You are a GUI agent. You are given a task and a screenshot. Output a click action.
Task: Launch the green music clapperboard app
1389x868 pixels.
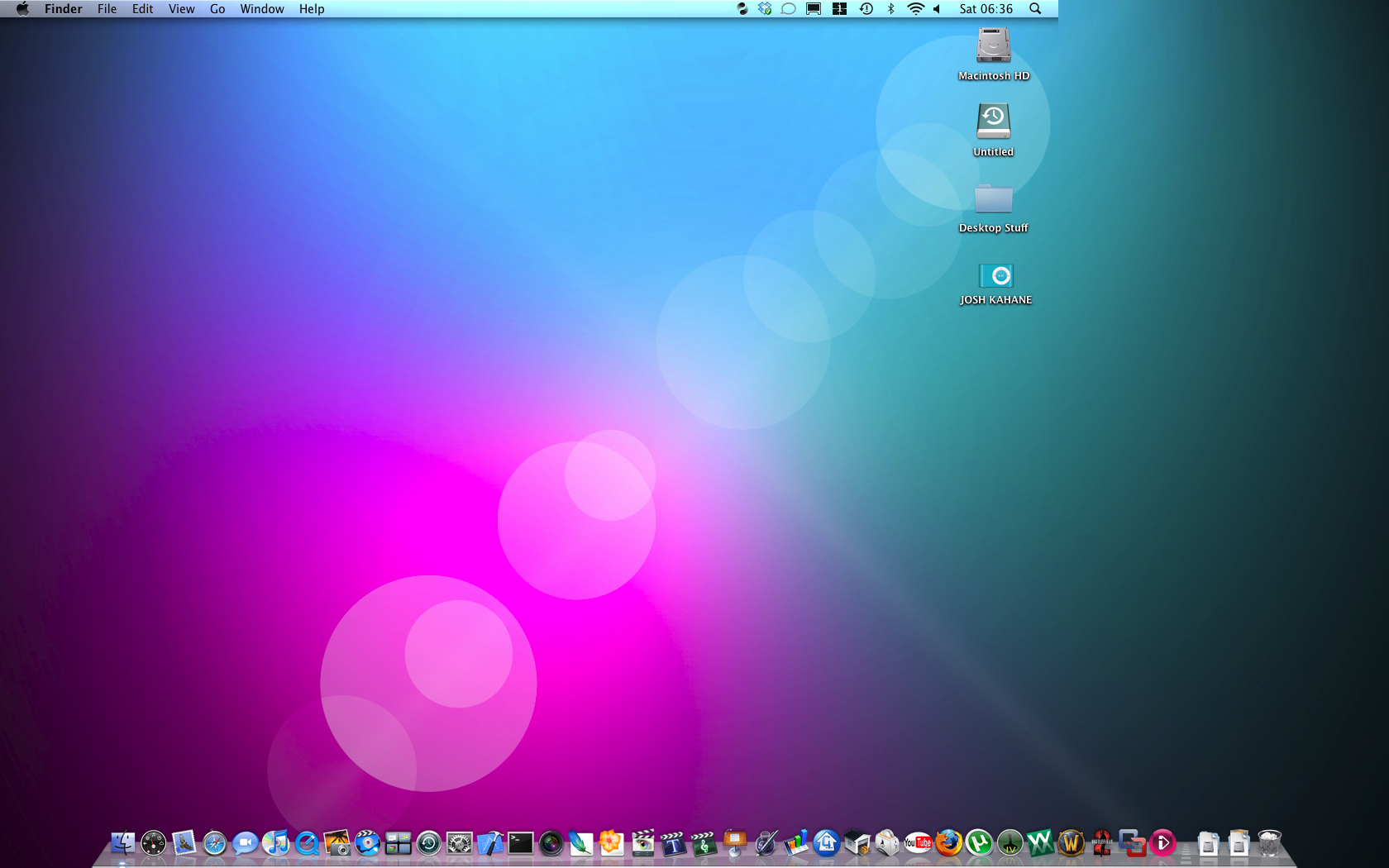(704, 843)
